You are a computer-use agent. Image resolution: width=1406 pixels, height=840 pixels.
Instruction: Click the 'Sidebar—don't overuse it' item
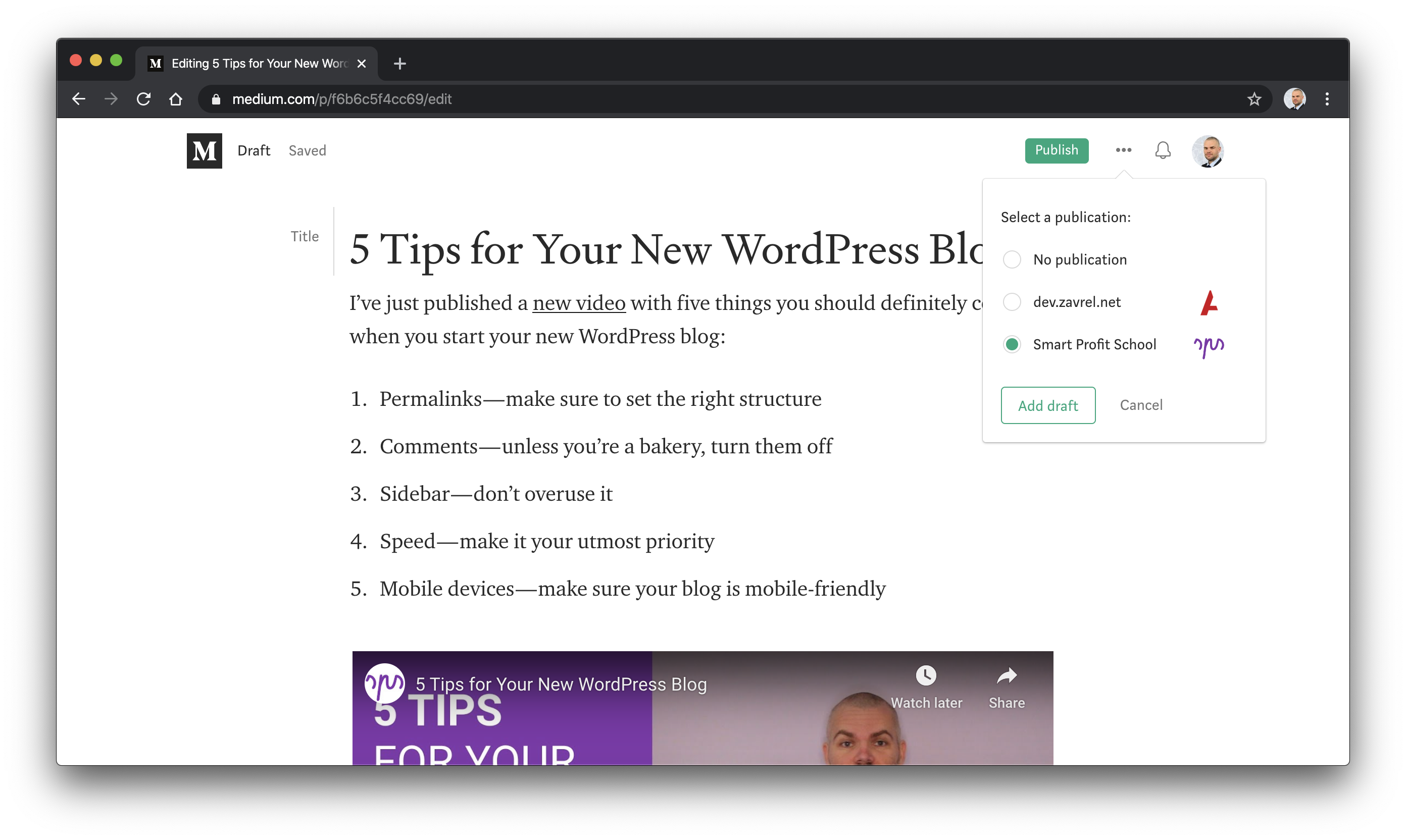click(x=495, y=494)
